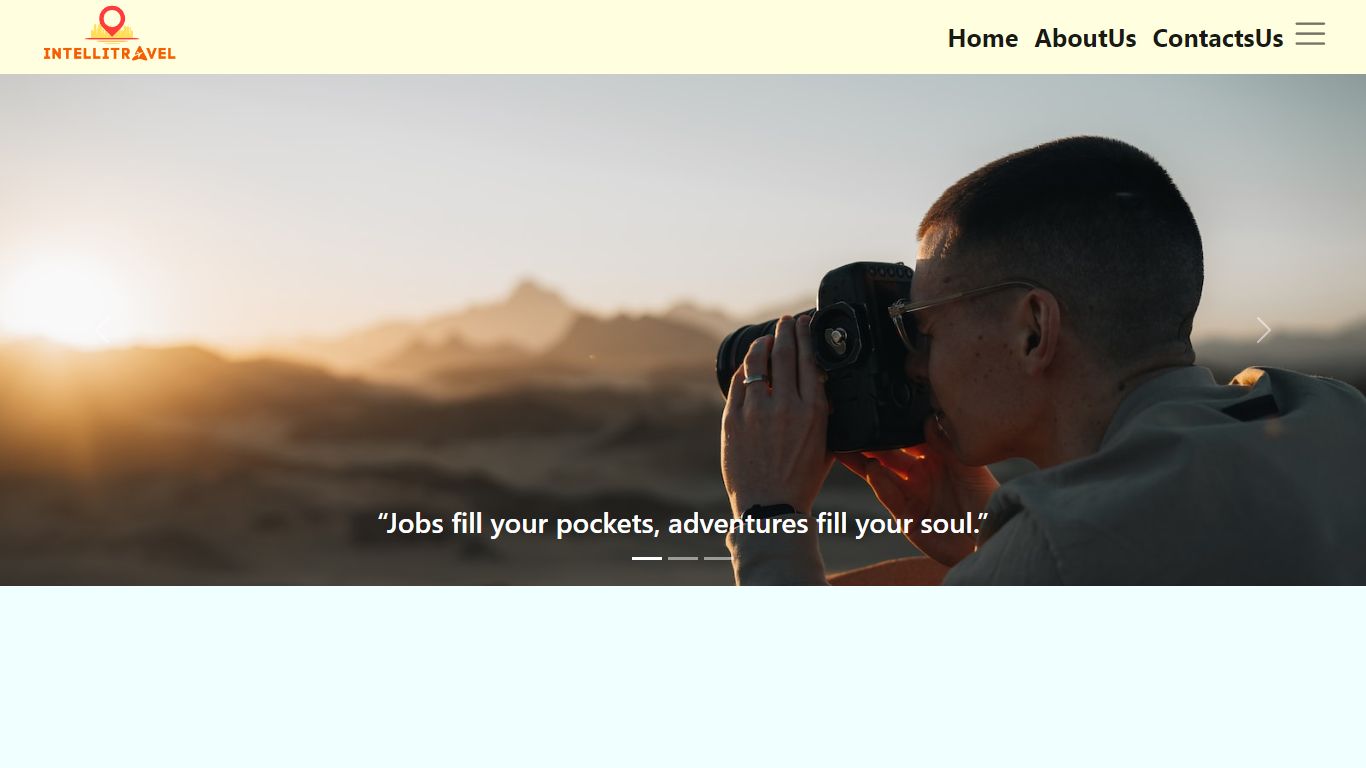Switch to the third carousel indicator
The width and height of the screenshot is (1366, 768).
pos(719,558)
